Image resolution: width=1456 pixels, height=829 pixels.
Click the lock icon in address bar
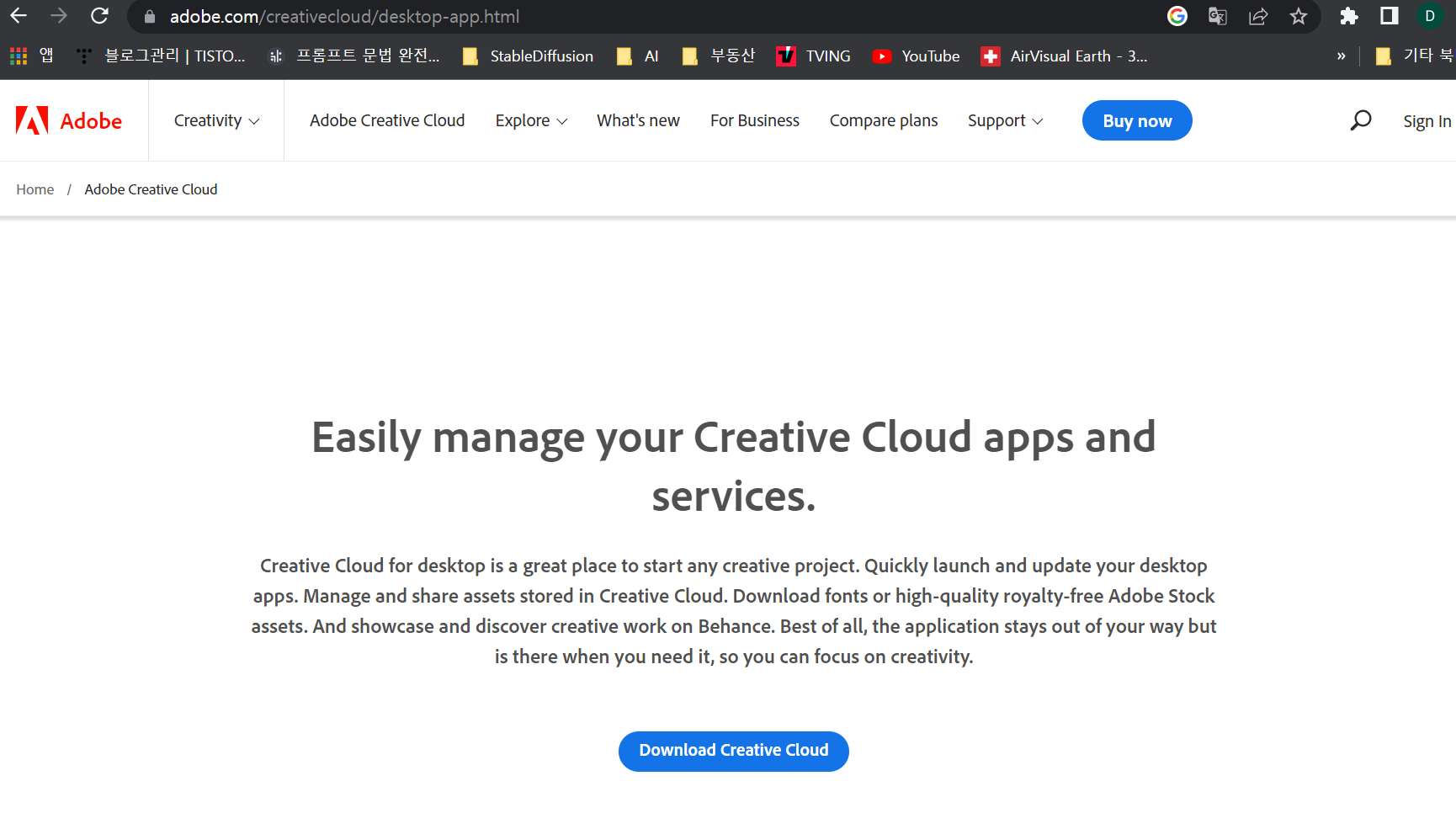pyautogui.click(x=150, y=17)
